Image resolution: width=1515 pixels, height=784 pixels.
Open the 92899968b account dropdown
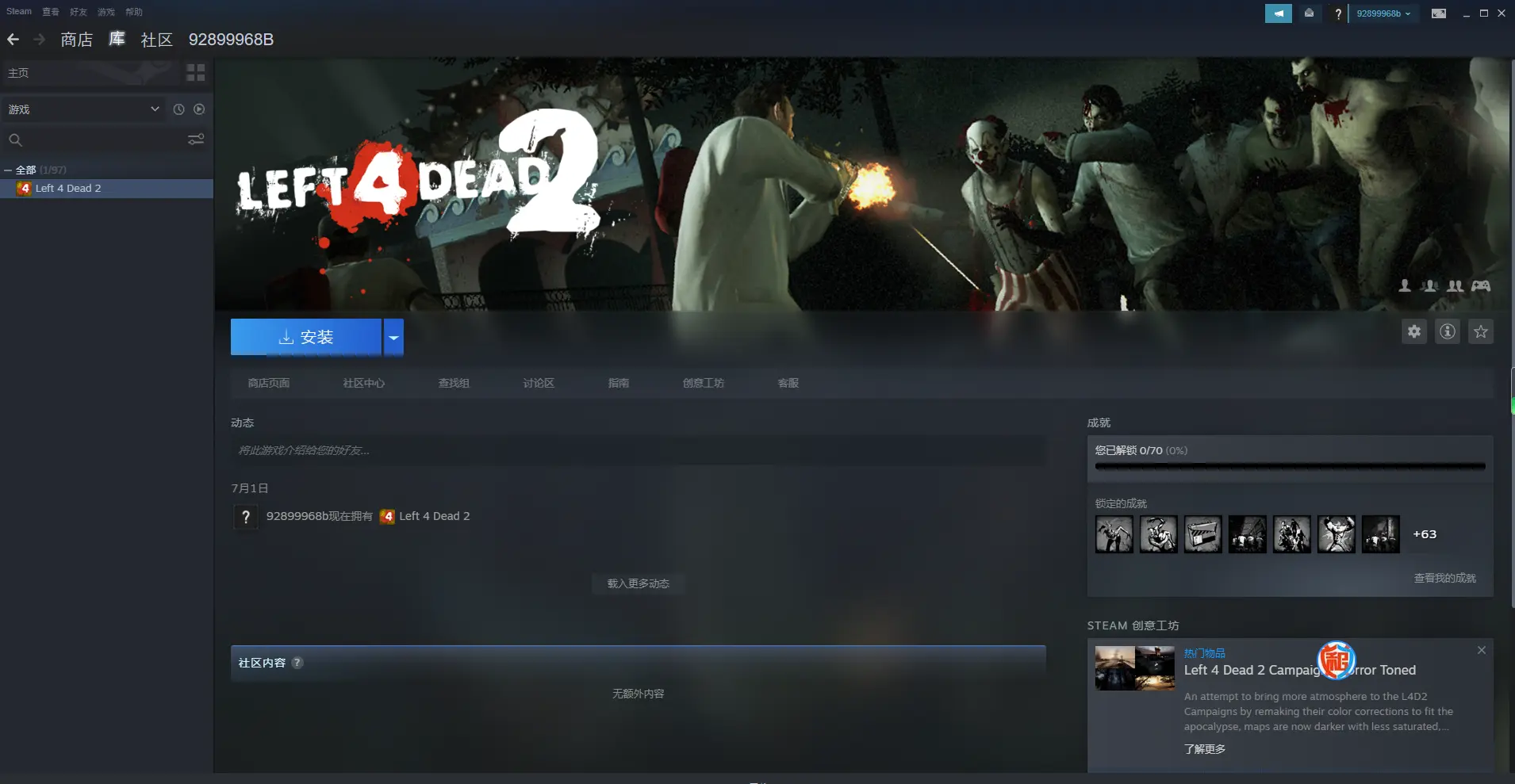1383,13
